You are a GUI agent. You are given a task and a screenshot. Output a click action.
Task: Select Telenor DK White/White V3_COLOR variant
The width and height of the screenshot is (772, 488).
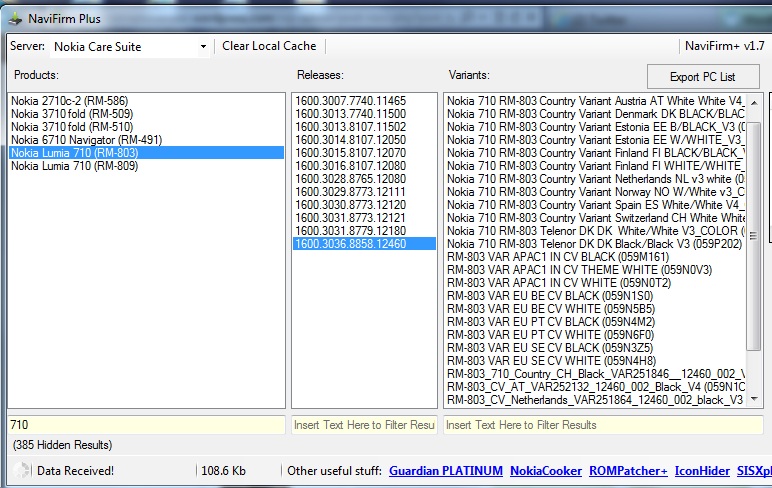coord(596,231)
